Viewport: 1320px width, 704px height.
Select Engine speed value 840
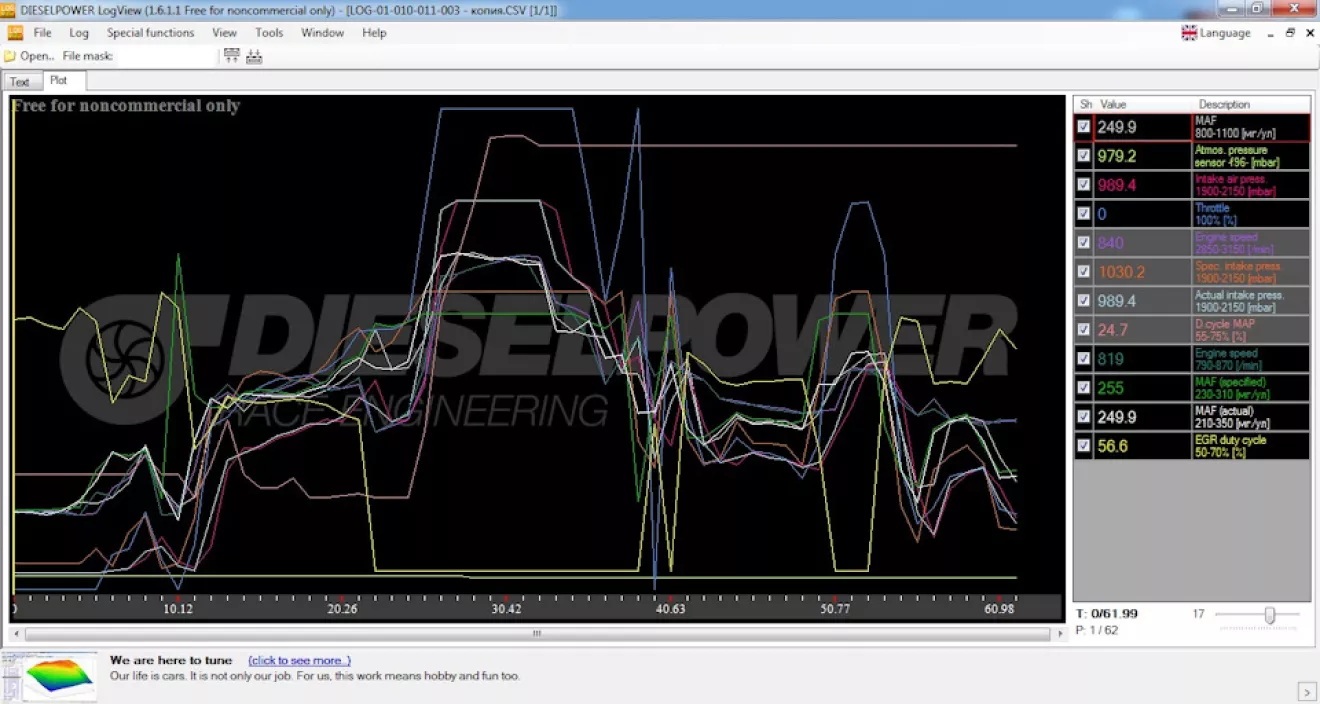click(1143, 243)
